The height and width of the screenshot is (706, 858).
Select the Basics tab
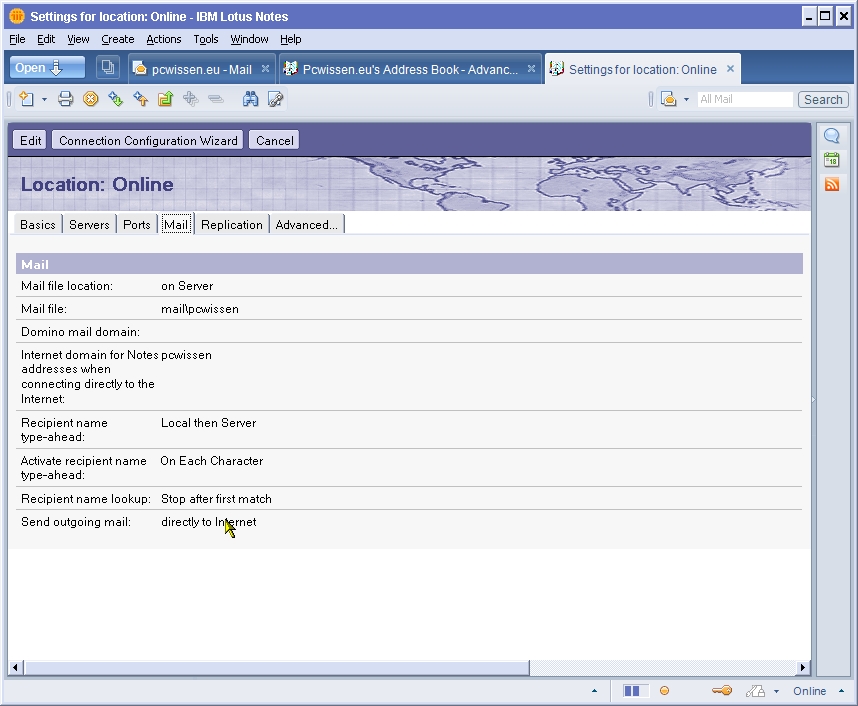pos(38,224)
